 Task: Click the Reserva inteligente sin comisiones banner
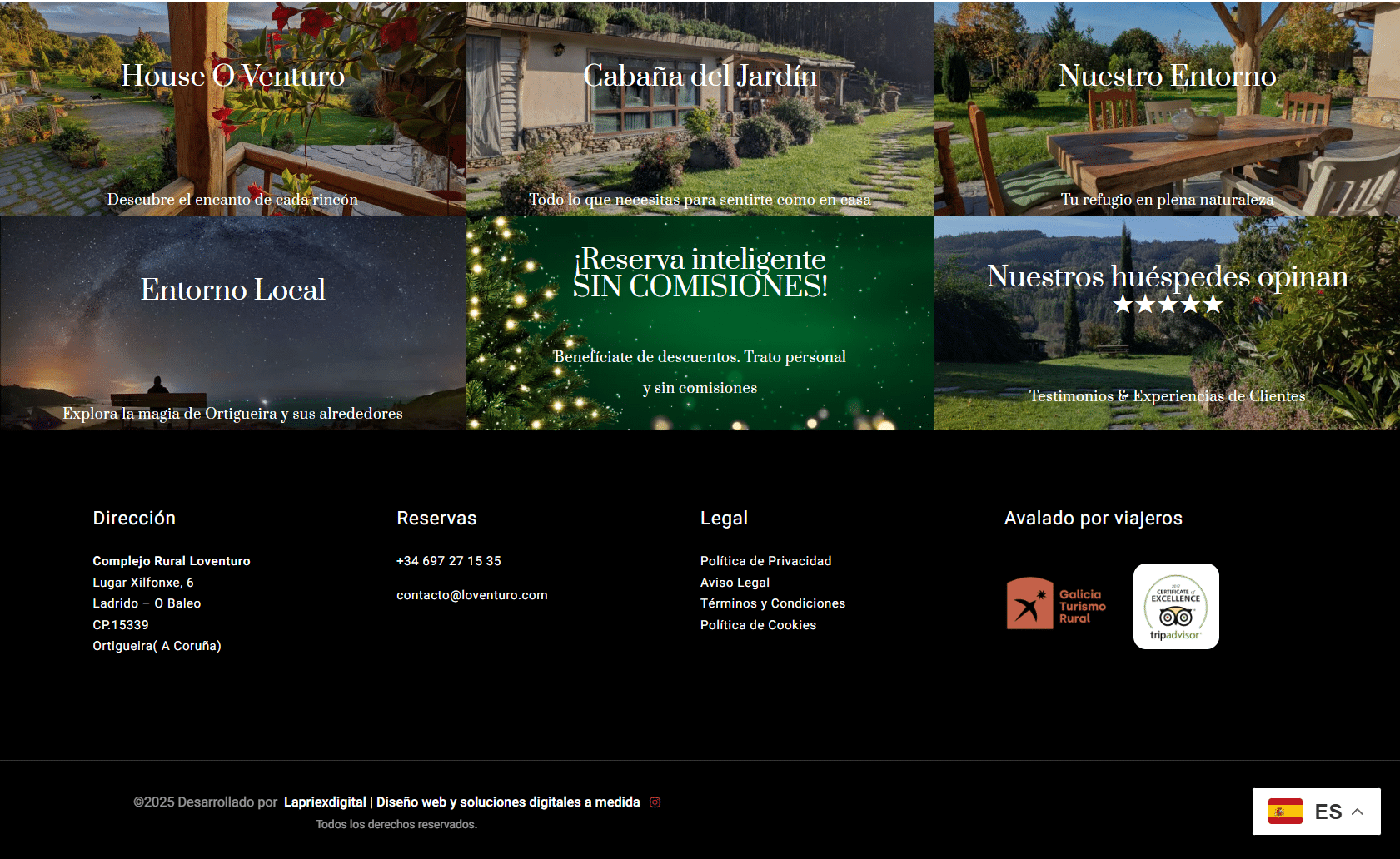(700, 325)
